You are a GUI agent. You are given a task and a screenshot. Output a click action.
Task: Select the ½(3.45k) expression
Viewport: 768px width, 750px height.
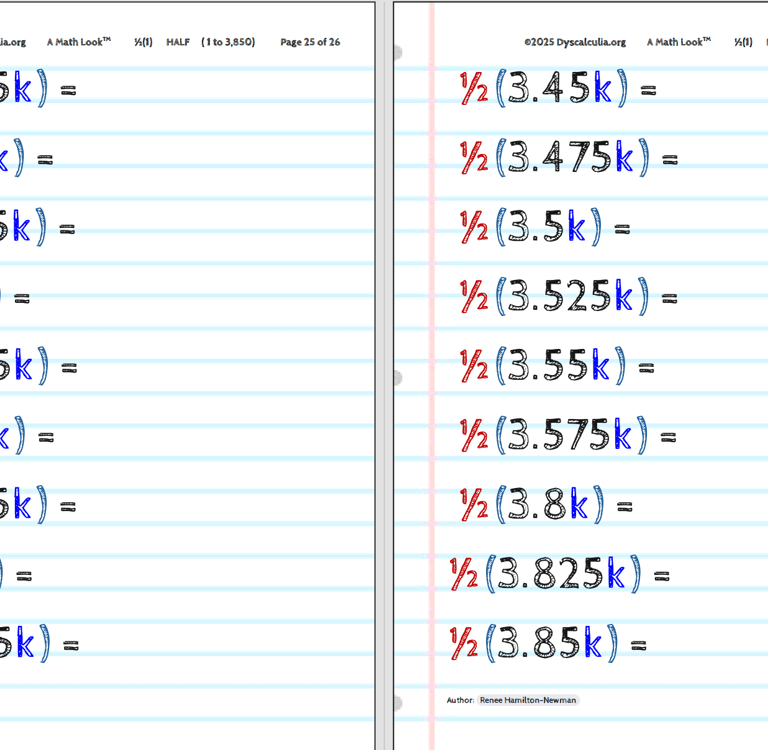pyautogui.click(x=558, y=88)
